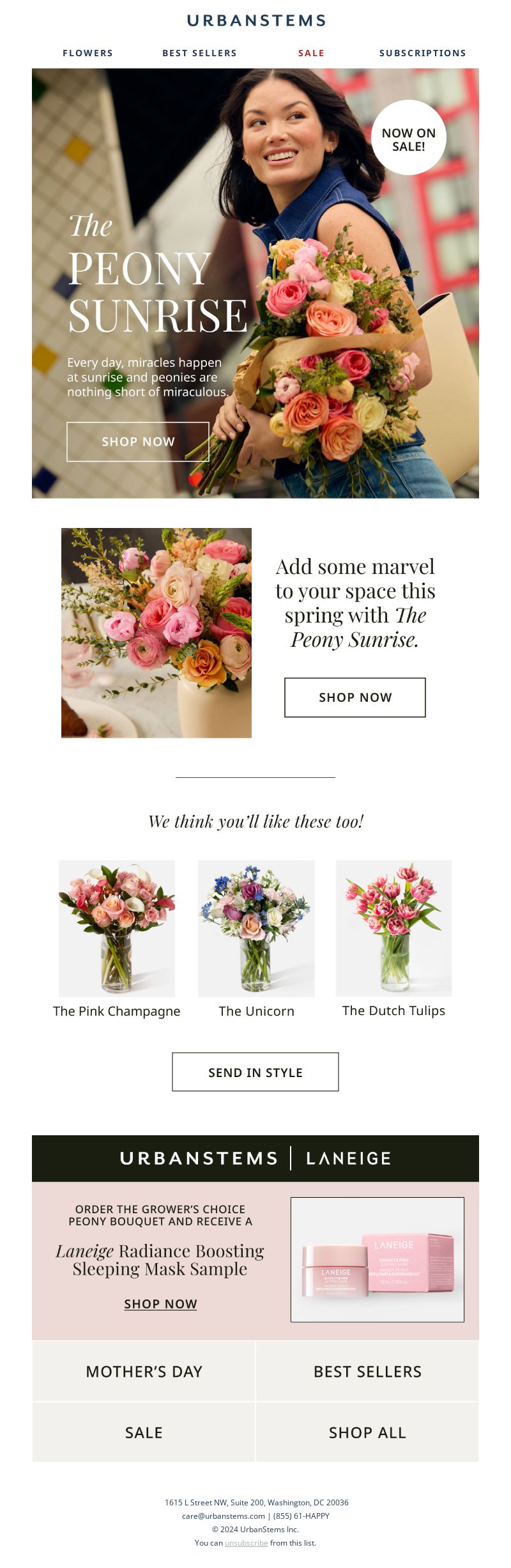This screenshot has width=511, height=1568.
Task: Go to the red Sale navigation link
Action: [311, 53]
